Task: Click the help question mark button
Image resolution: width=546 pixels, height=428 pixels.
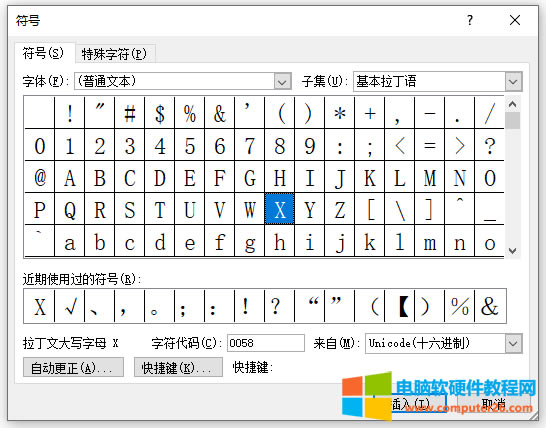Action: pyautogui.click(x=470, y=20)
